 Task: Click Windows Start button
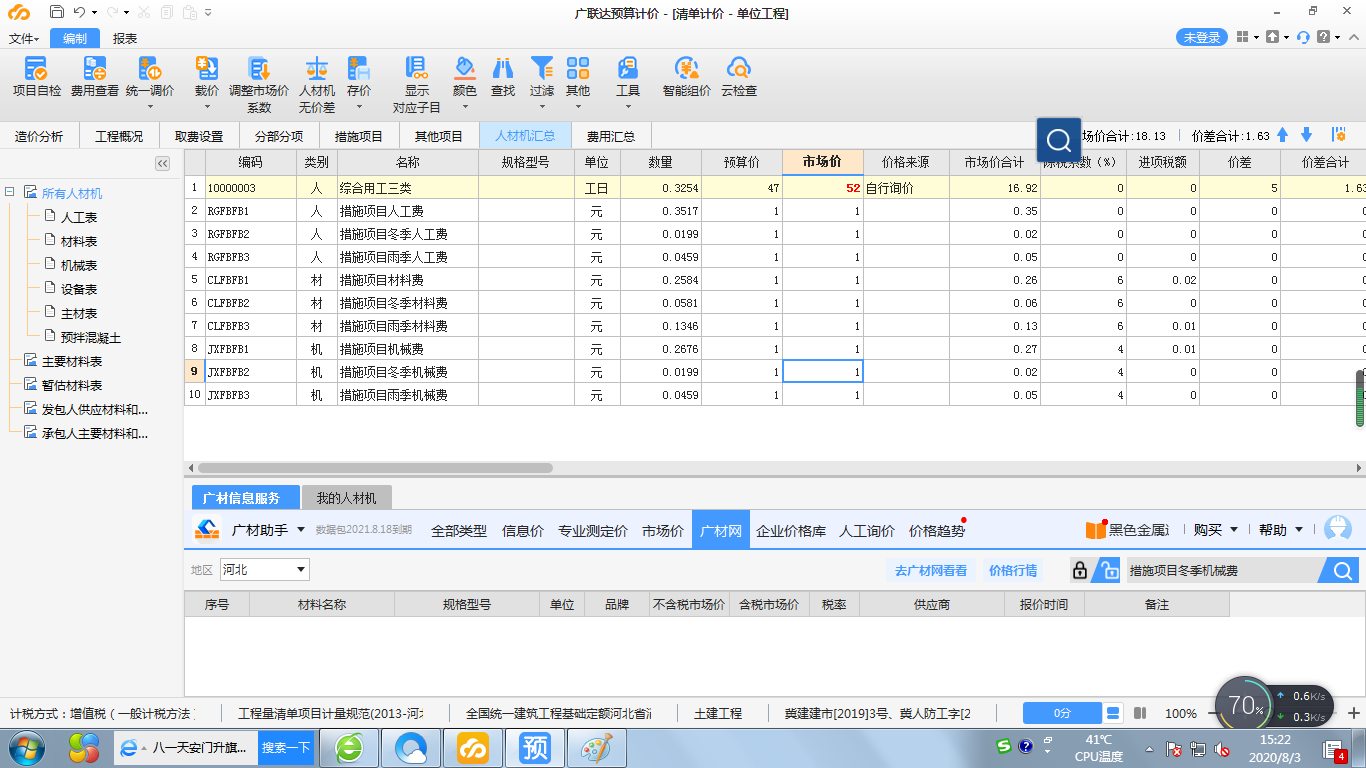pos(27,747)
